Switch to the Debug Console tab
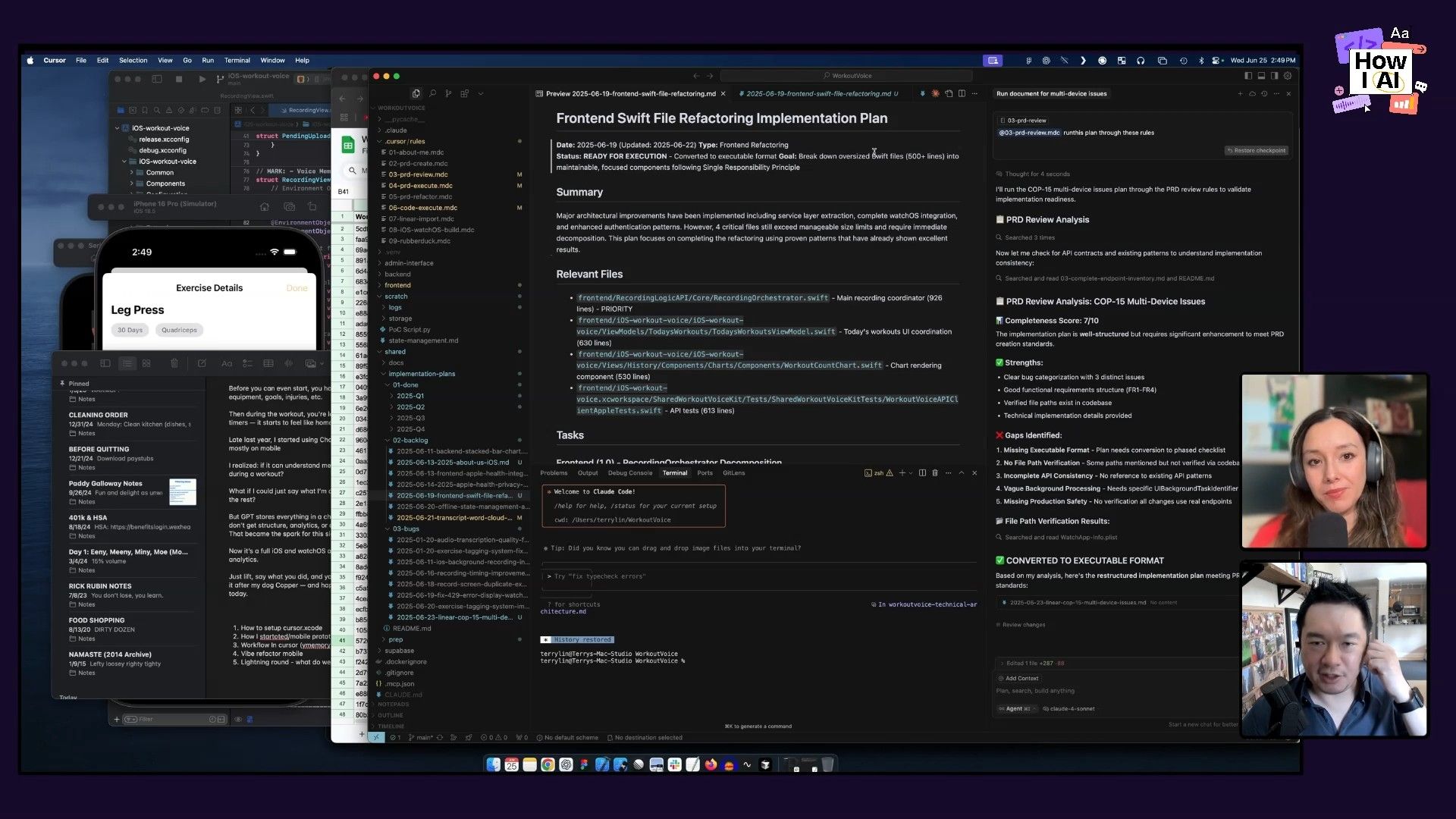The height and width of the screenshot is (819, 1456). (x=629, y=472)
